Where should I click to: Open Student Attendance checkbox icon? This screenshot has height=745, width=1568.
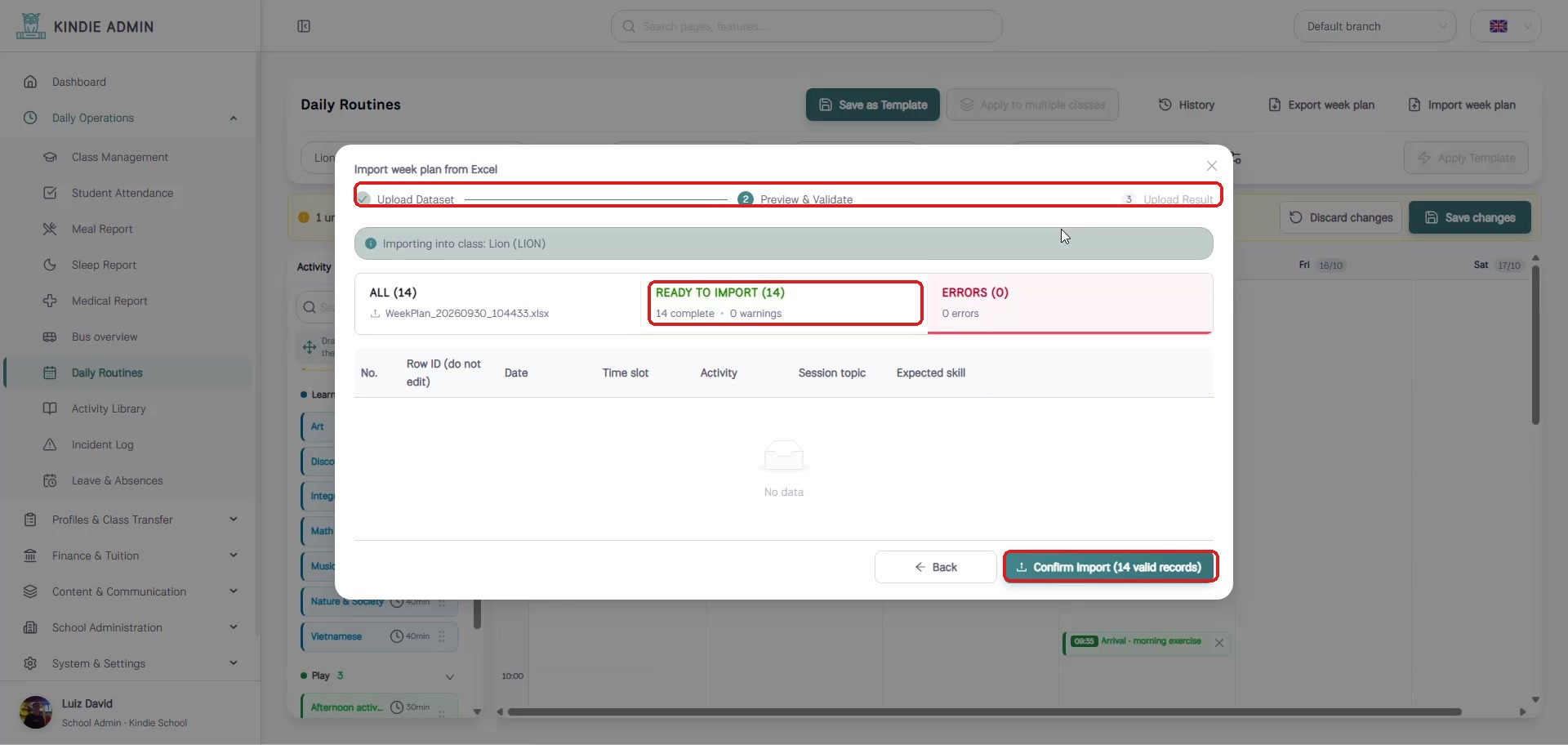point(50,193)
